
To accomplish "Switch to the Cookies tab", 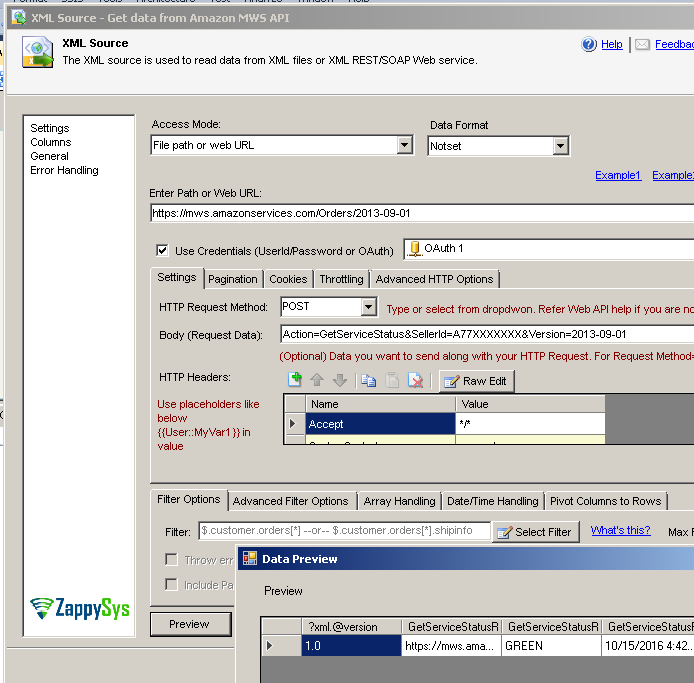I will (288, 279).
